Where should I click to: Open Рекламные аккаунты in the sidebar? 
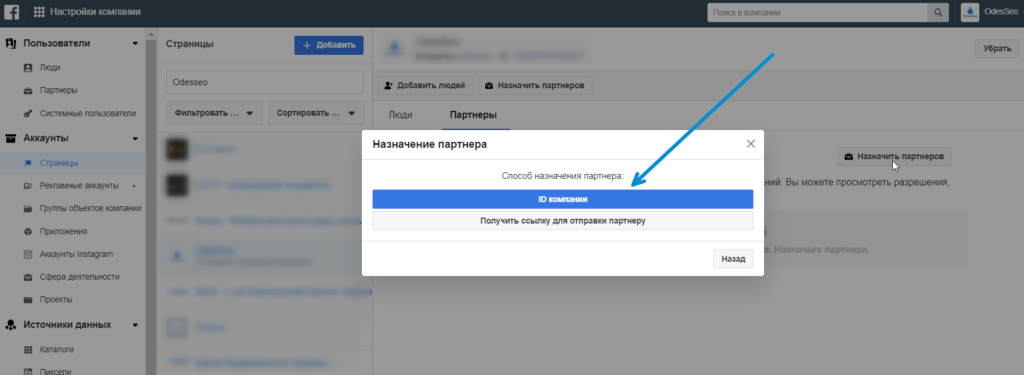79,186
